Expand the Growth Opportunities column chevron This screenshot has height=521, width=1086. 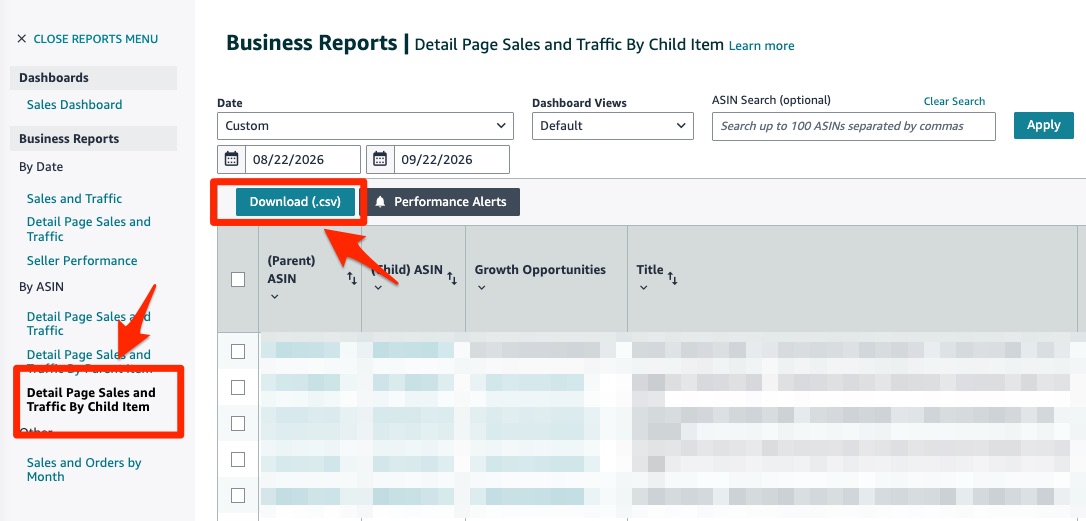tap(481, 288)
